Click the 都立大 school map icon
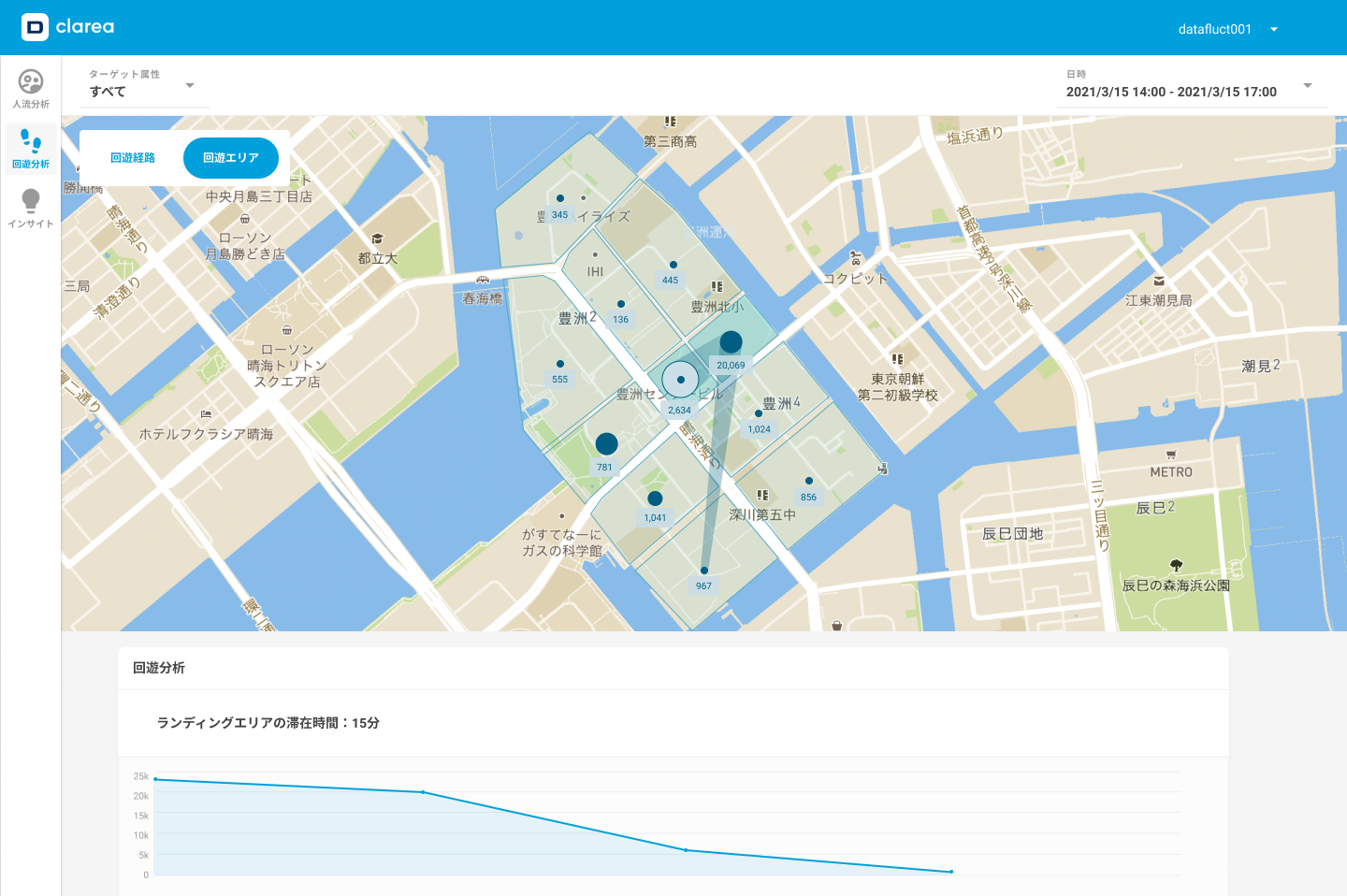Image resolution: width=1347 pixels, height=896 pixels. click(377, 239)
